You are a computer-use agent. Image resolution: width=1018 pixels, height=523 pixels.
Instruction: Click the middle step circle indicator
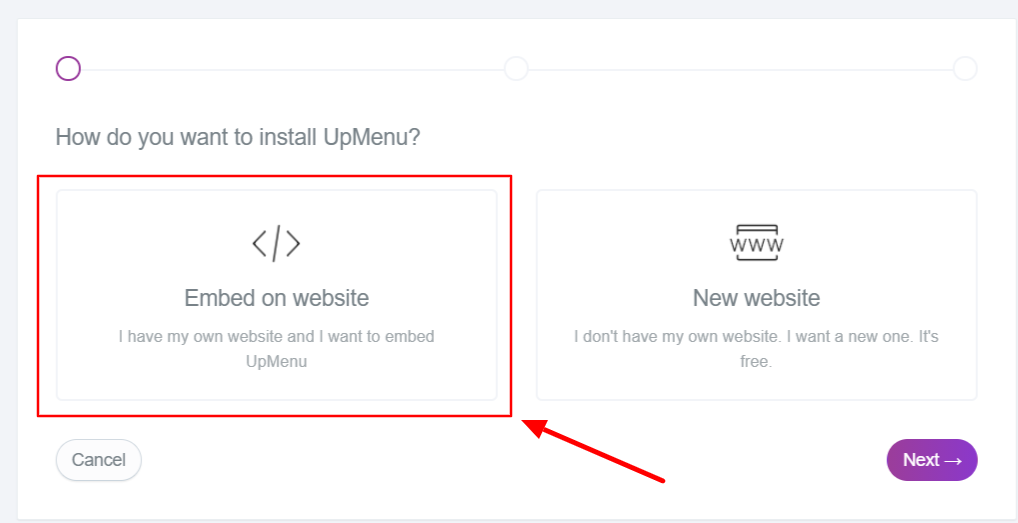[x=516, y=68]
